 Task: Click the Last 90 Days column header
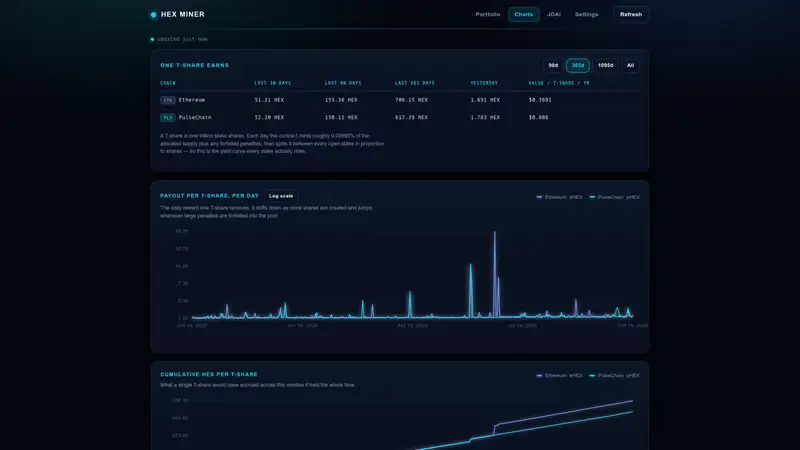(343, 83)
